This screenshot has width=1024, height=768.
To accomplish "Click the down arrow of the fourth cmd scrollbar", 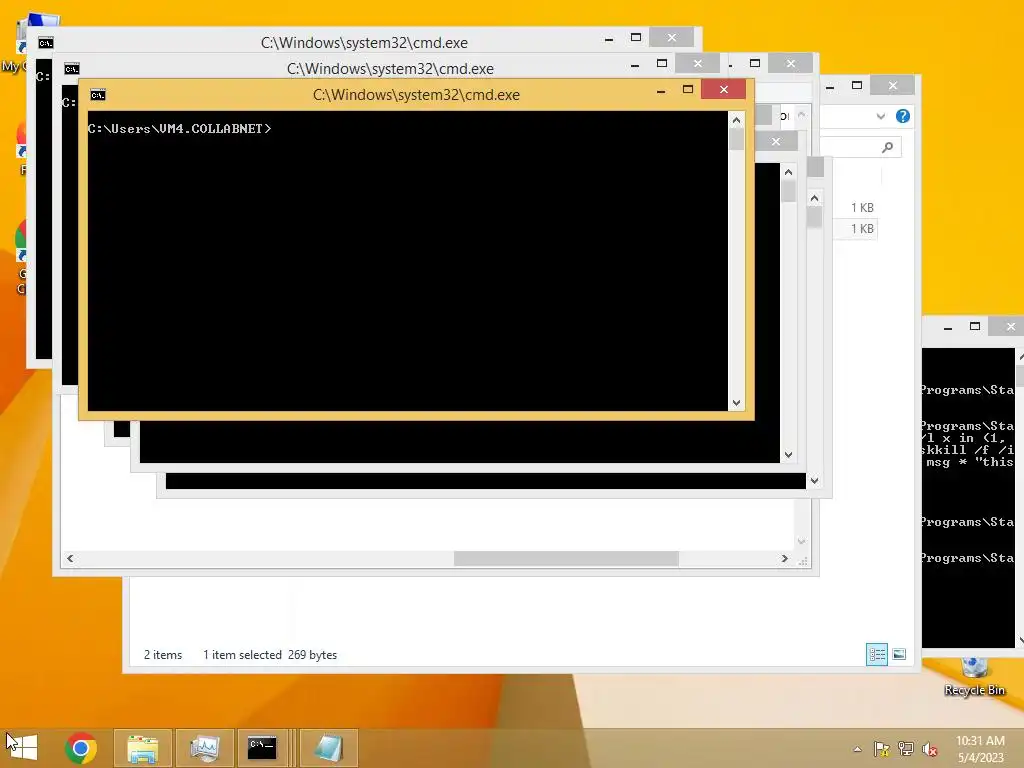I will pos(788,455).
